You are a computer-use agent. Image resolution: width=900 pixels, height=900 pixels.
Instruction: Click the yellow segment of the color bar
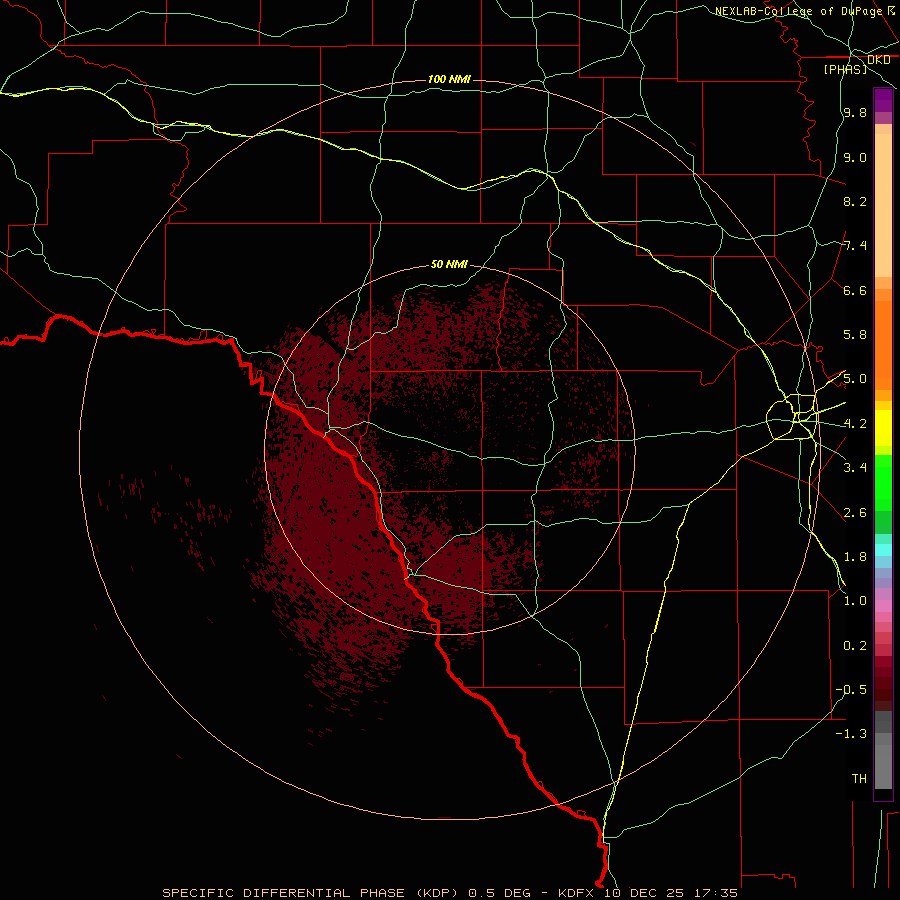[x=883, y=428]
